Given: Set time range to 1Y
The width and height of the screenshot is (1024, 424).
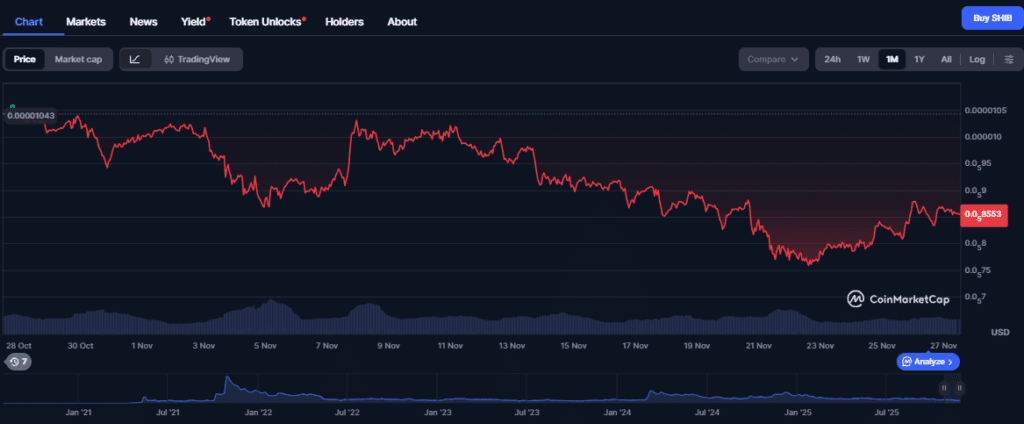Looking at the screenshot, I should tap(918, 60).
